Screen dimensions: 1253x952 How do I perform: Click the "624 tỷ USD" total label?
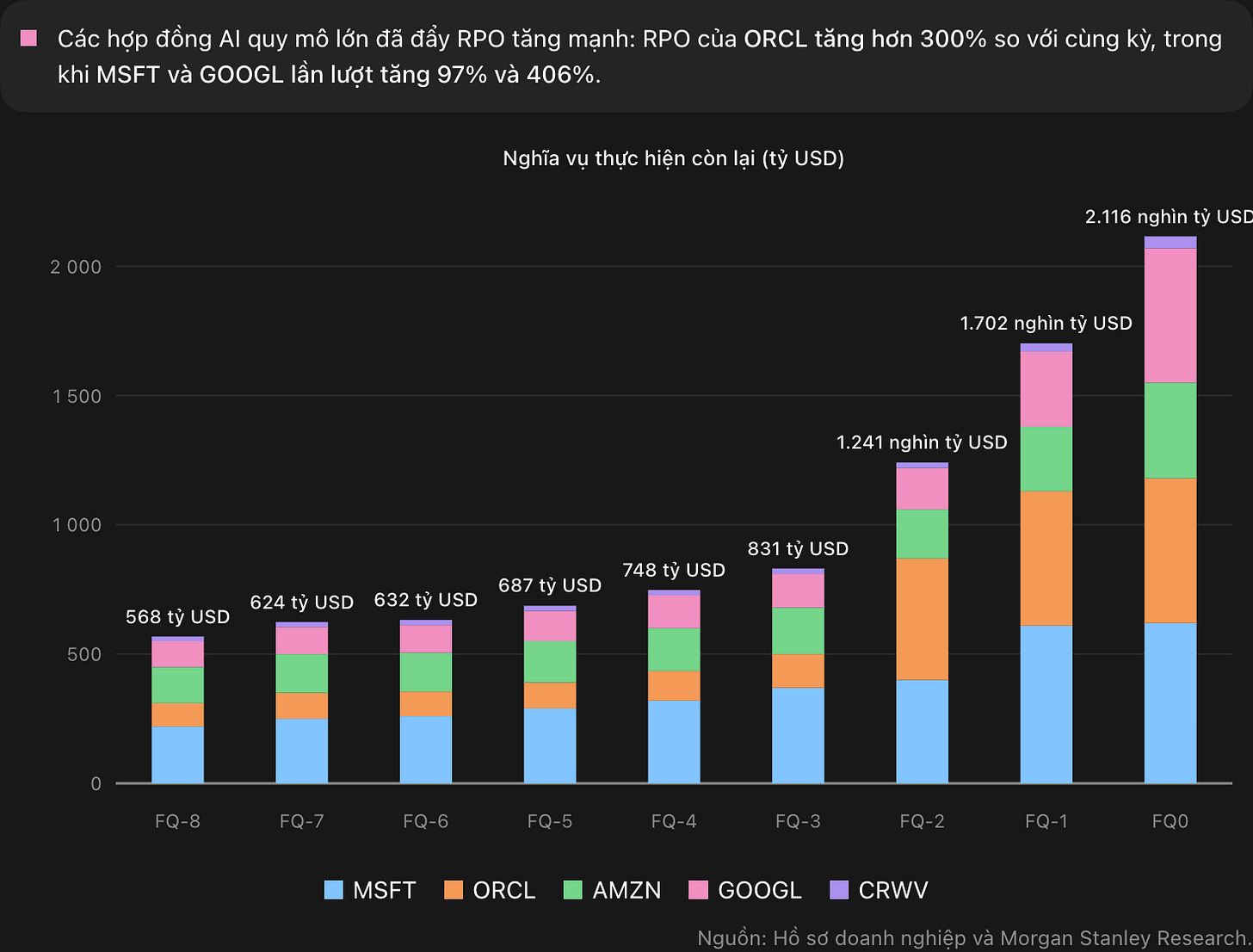(301, 603)
